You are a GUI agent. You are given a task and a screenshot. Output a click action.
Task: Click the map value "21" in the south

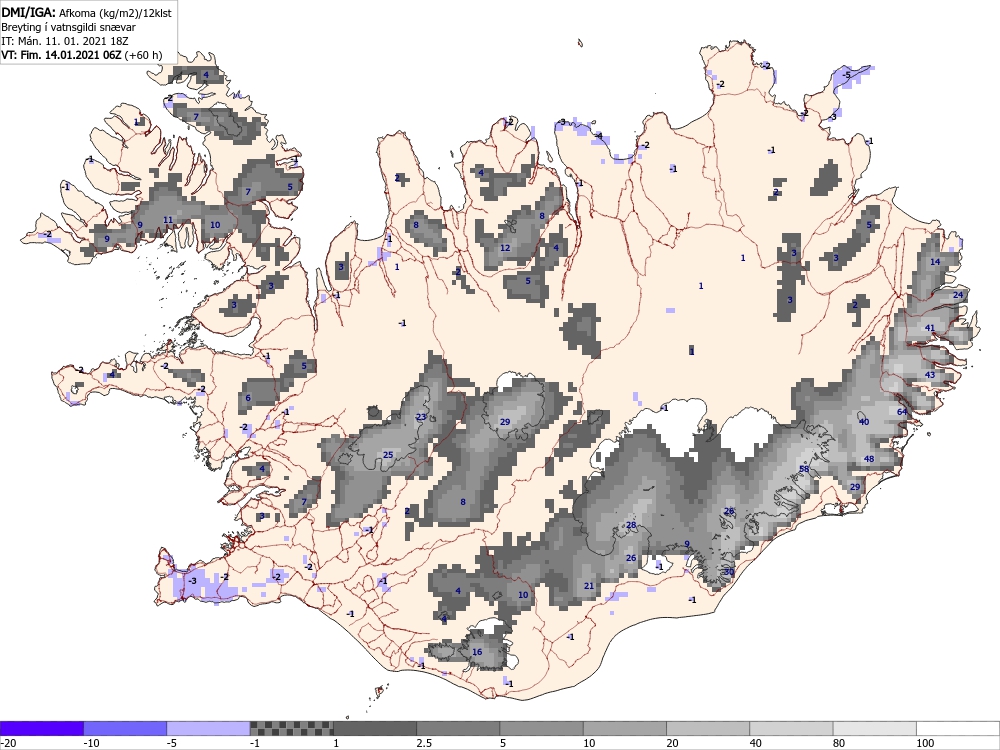tap(589, 586)
